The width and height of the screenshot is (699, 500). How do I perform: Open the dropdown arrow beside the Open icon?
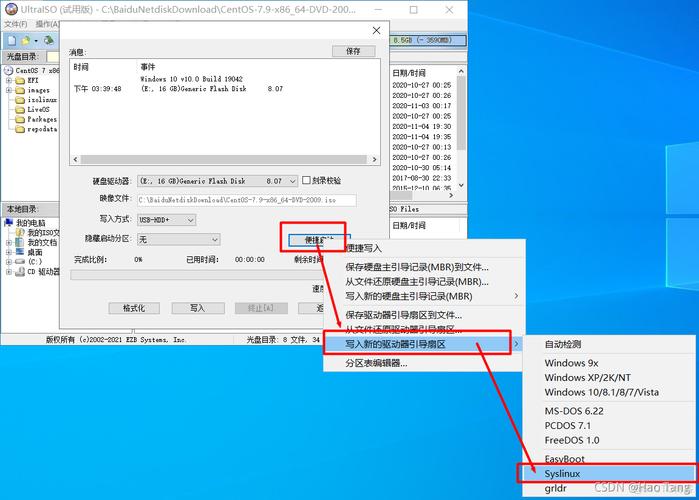click(36, 41)
